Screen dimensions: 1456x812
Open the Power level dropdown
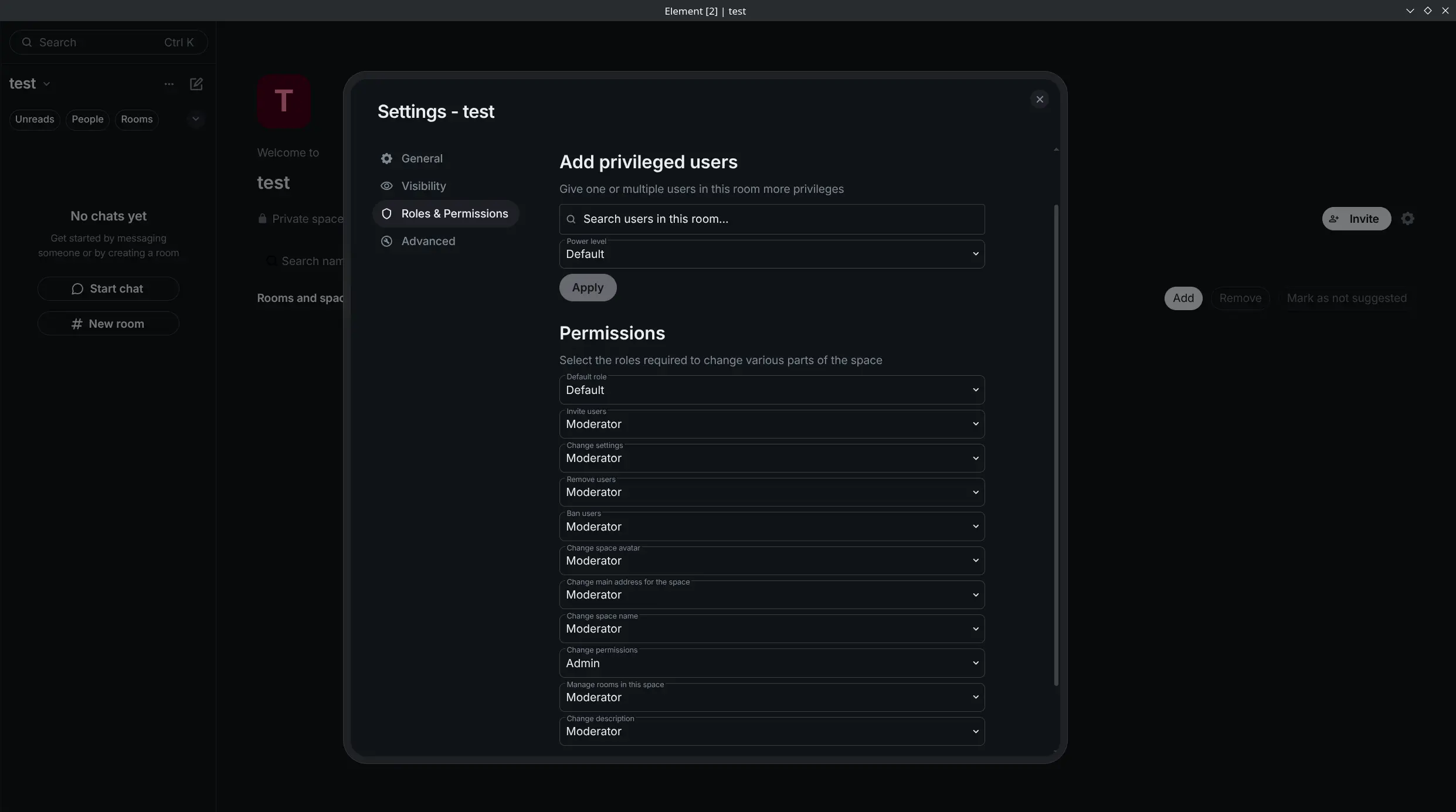771,254
